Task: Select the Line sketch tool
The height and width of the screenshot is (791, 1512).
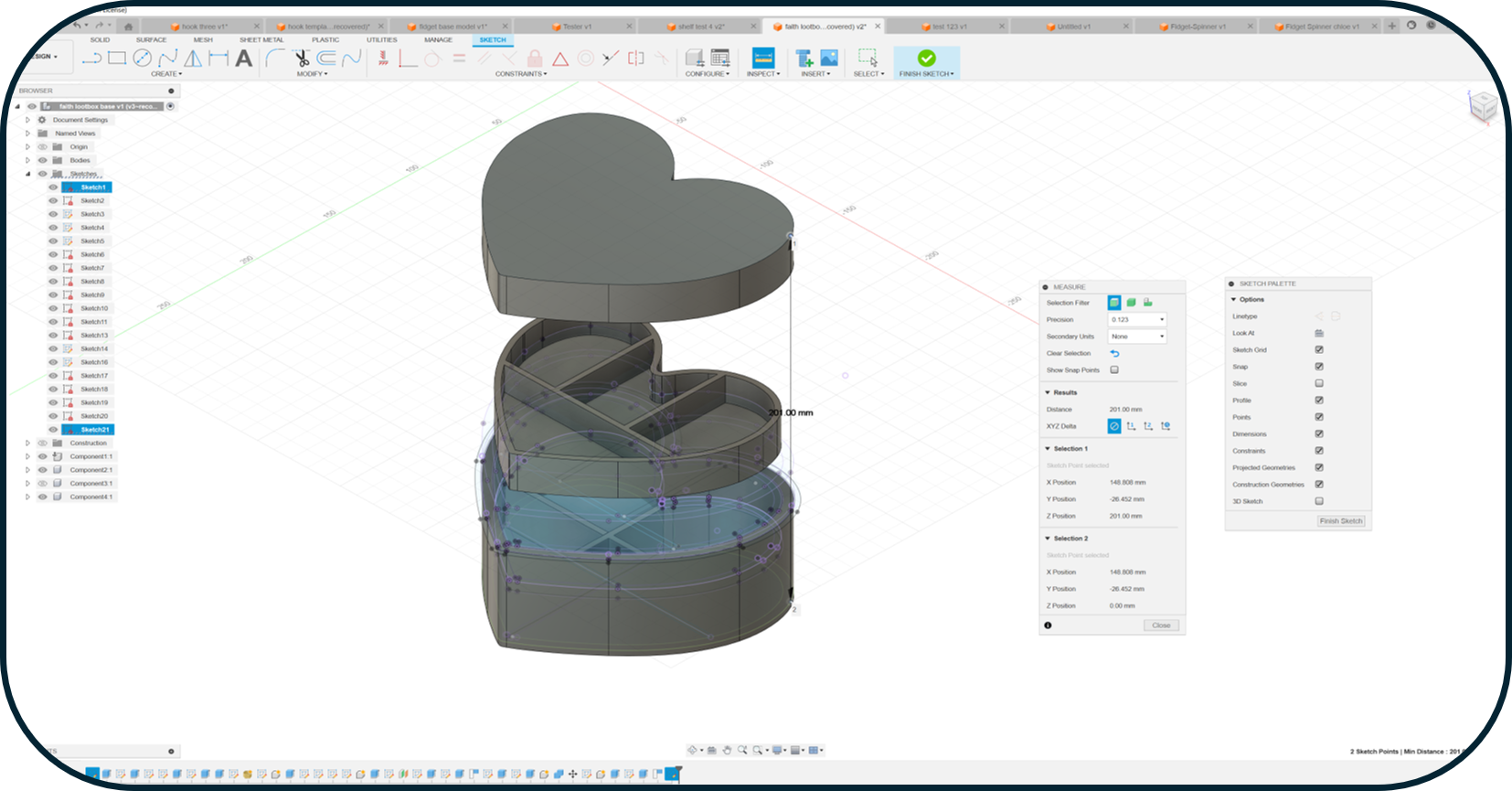Action: click(x=91, y=59)
